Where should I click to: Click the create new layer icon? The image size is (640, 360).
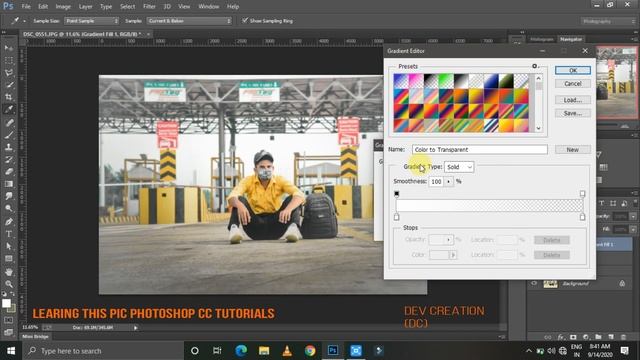611,337
